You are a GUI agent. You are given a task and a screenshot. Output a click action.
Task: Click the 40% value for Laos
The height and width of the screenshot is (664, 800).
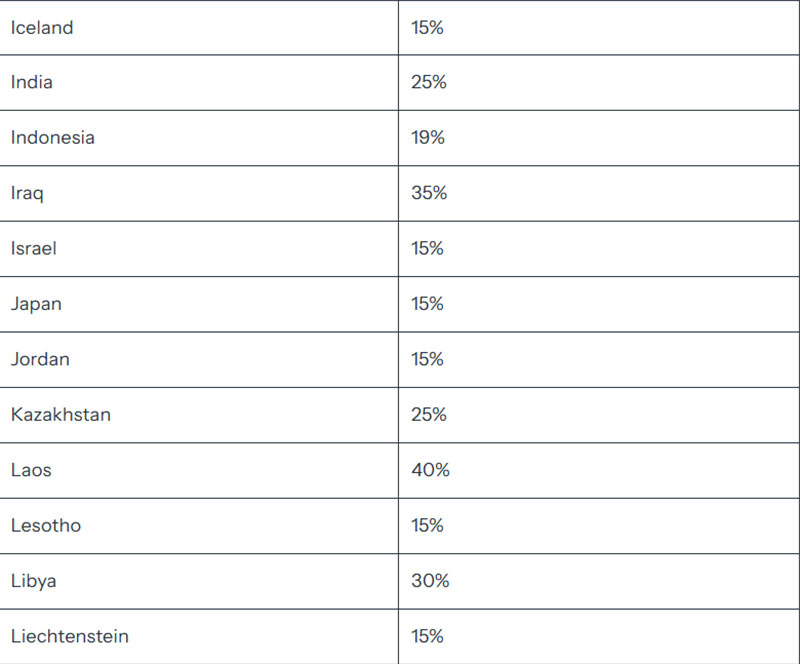coord(431,470)
